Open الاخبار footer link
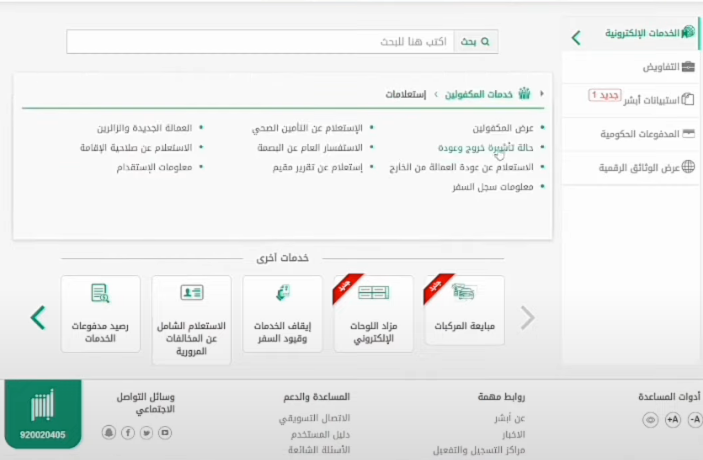This screenshot has width=703, height=460. [514, 434]
